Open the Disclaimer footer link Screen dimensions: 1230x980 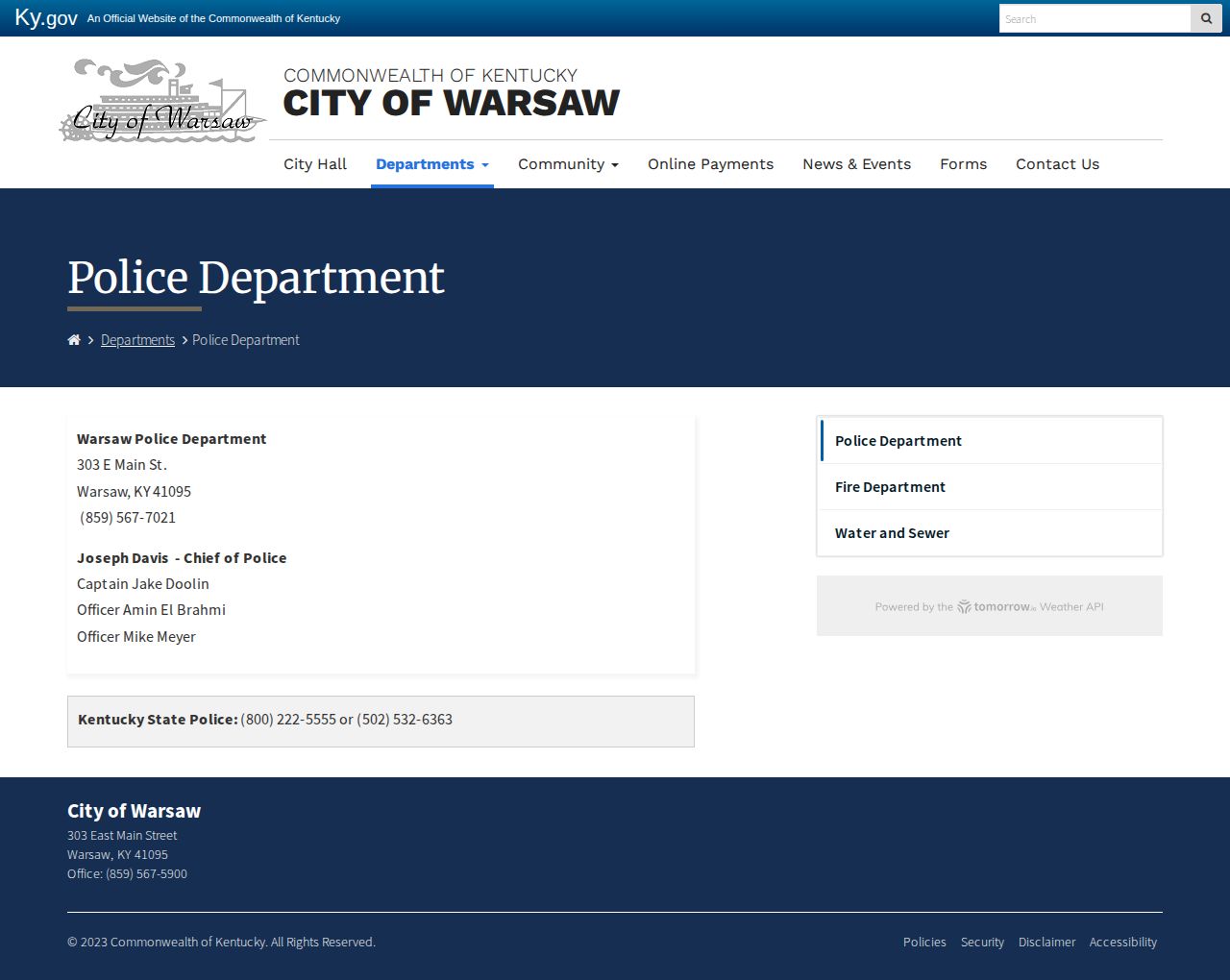click(1046, 943)
